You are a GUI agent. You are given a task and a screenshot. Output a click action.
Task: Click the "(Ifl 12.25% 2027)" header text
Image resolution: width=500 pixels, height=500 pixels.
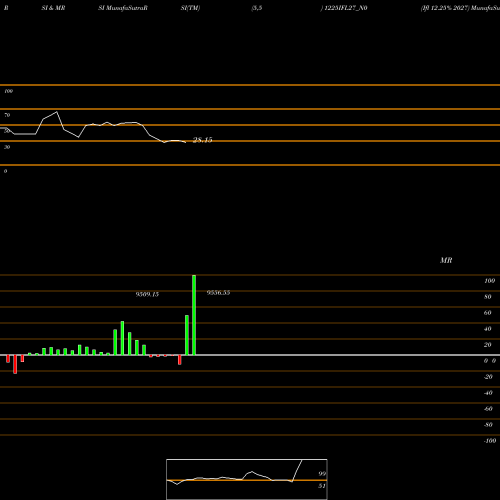tap(445, 8)
